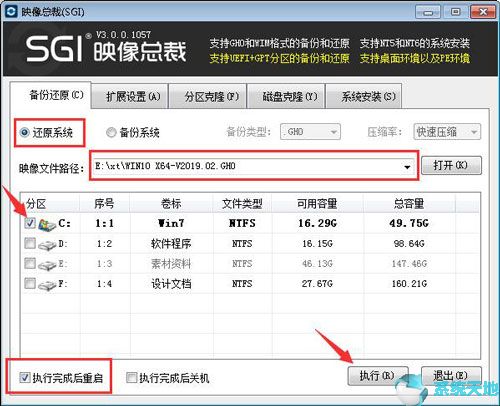Check the D: partition checkbox
The width and height of the screenshot is (500, 406).
point(30,243)
